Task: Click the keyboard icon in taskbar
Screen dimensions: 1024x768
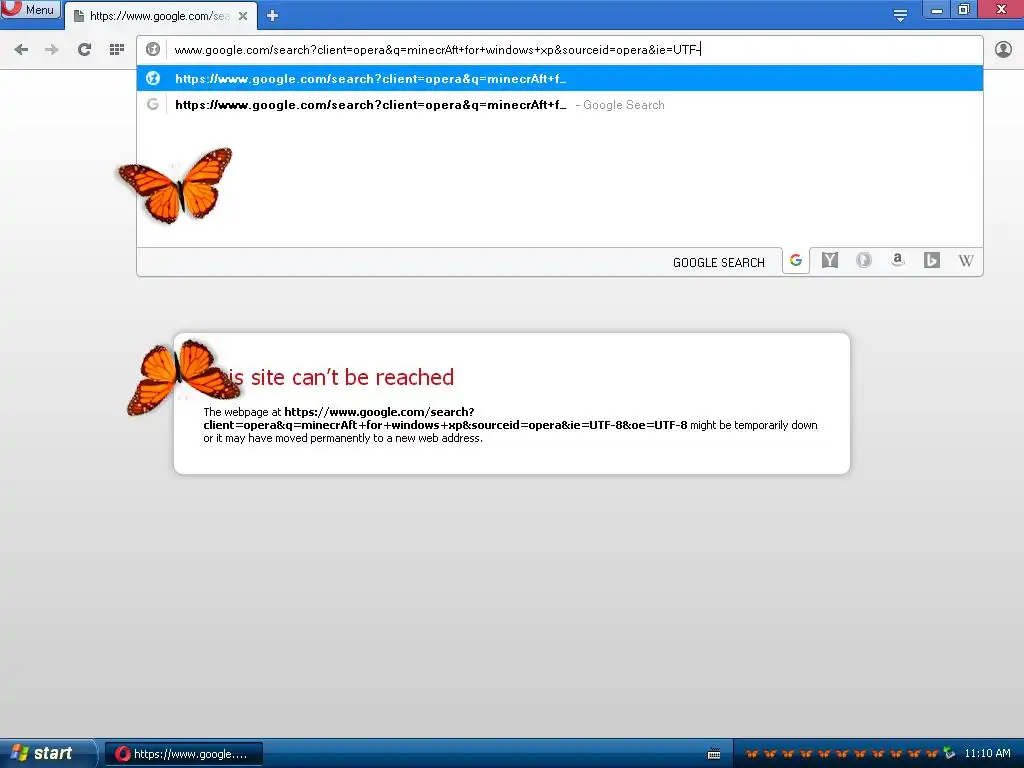Action: [x=714, y=754]
